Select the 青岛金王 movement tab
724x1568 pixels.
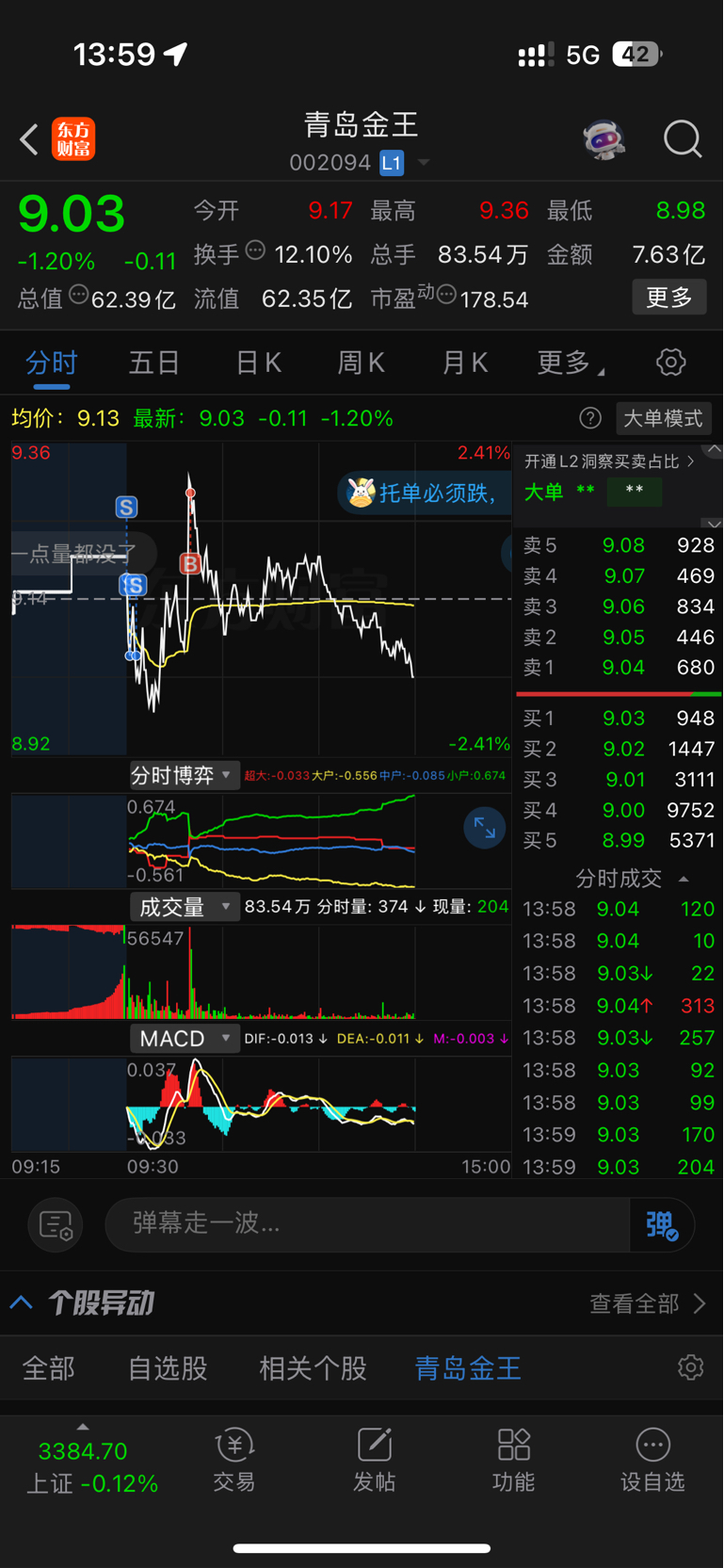click(x=468, y=1368)
